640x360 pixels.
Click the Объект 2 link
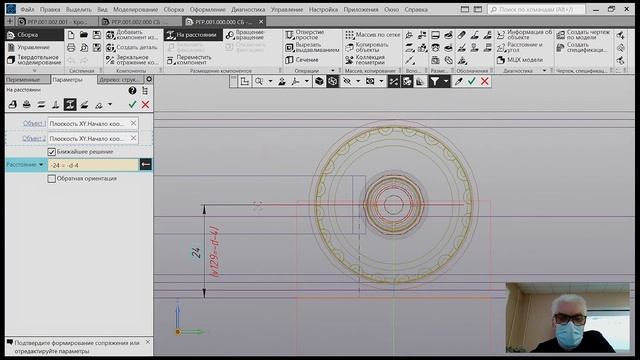click(34, 139)
